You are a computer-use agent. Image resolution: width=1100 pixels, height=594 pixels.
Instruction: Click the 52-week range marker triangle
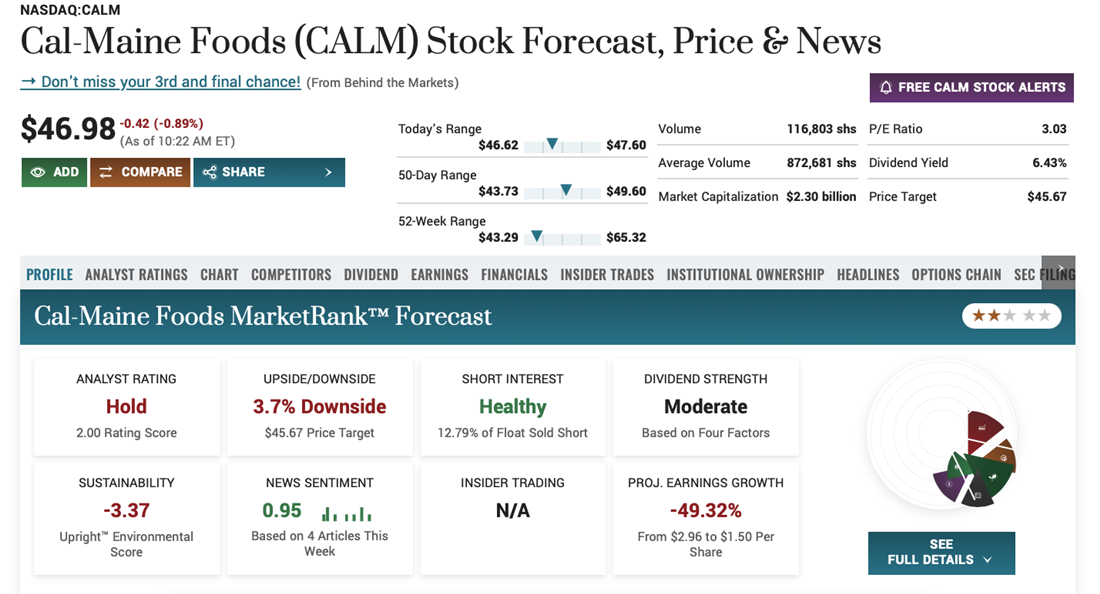(x=537, y=237)
